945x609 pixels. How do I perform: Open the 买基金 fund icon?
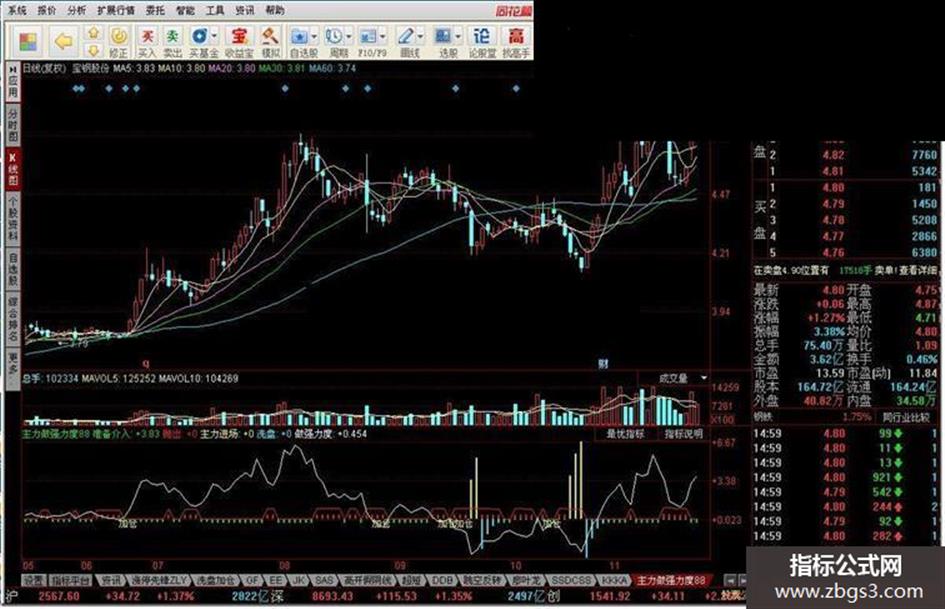199,37
